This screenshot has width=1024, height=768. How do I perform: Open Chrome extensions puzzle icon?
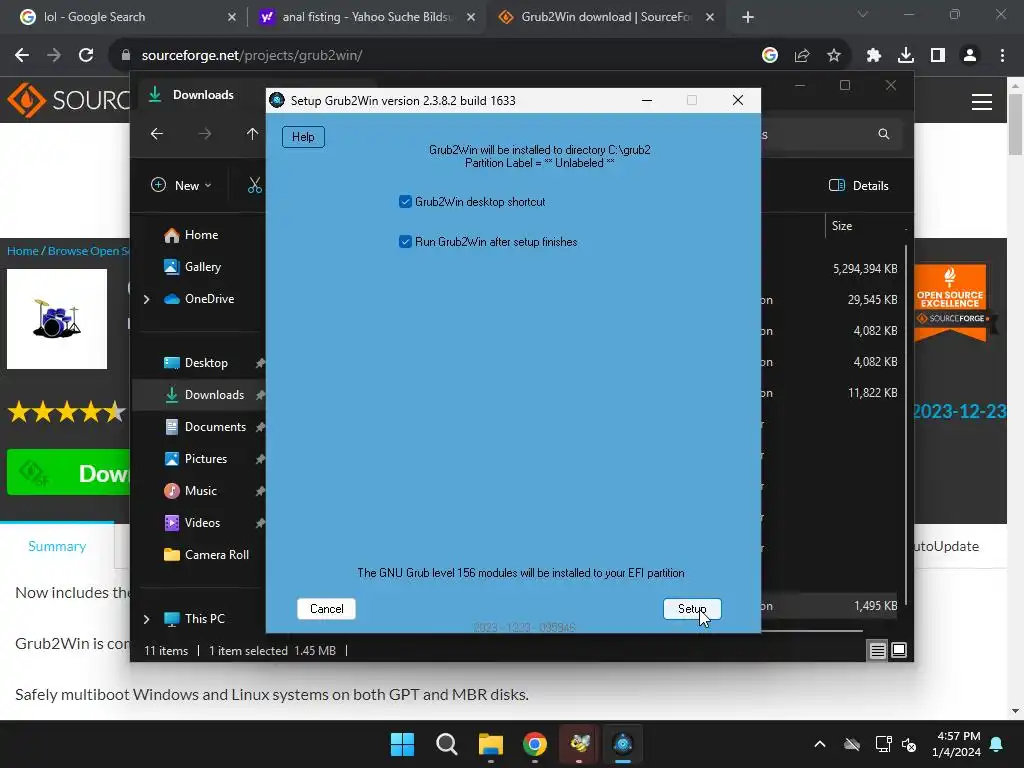(x=874, y=56)
